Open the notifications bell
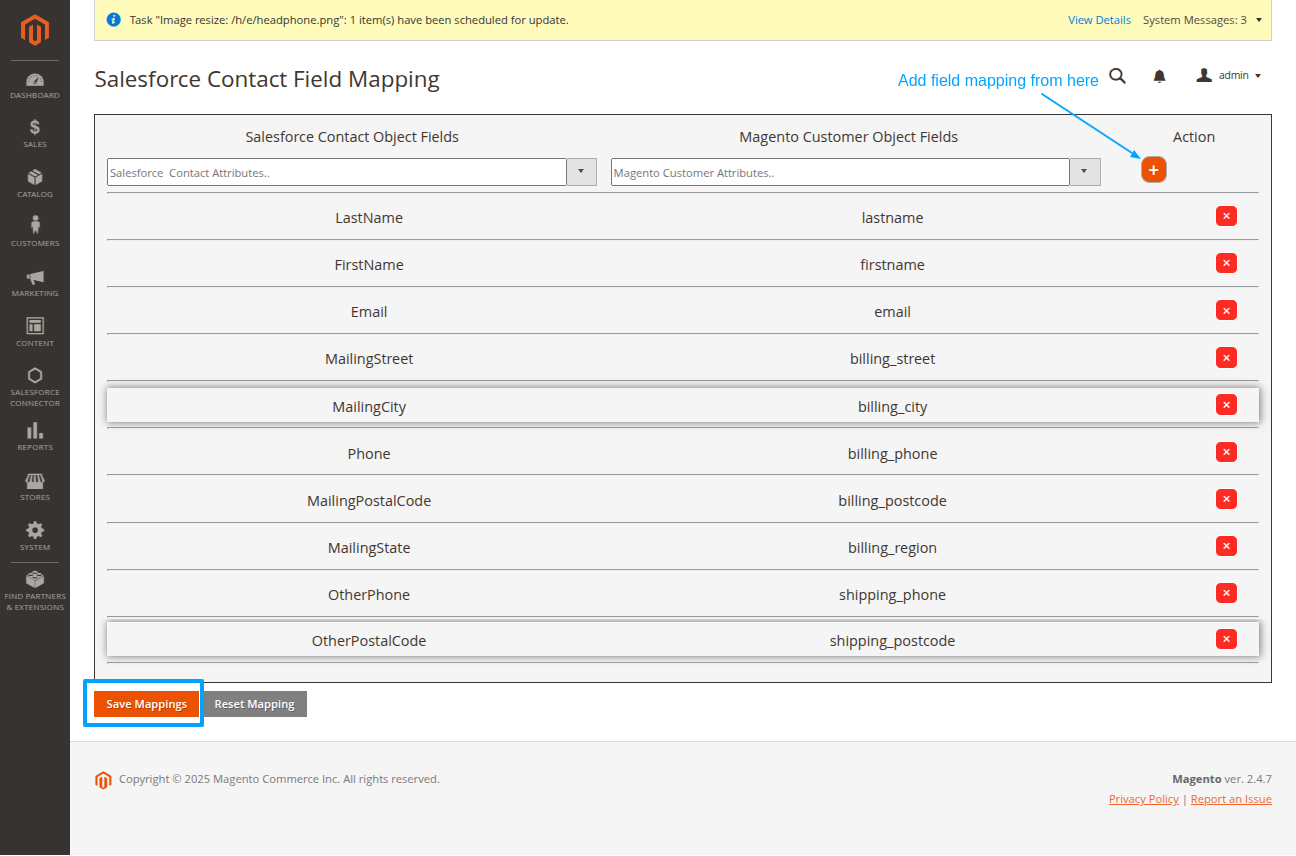The width and height of the screenshot is (1296, 856). click(x=1159, y=75)
